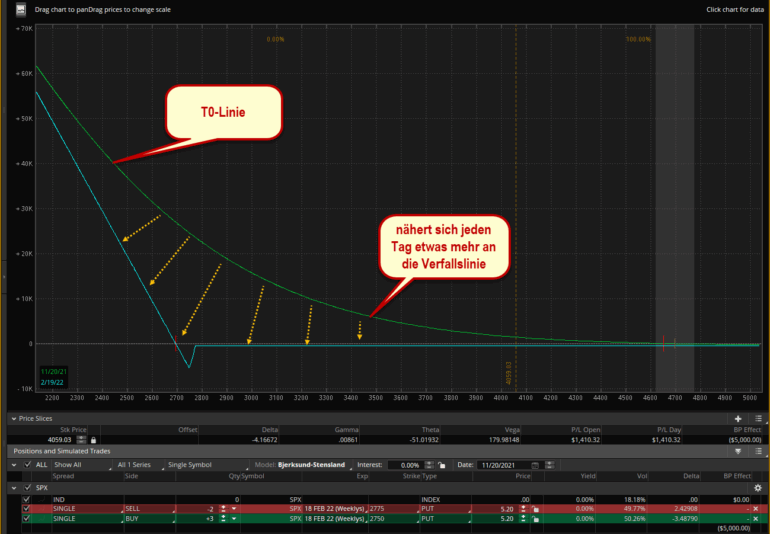770x534 pixels.
Task: Open the date picker calendar icon
Action: 537,465
